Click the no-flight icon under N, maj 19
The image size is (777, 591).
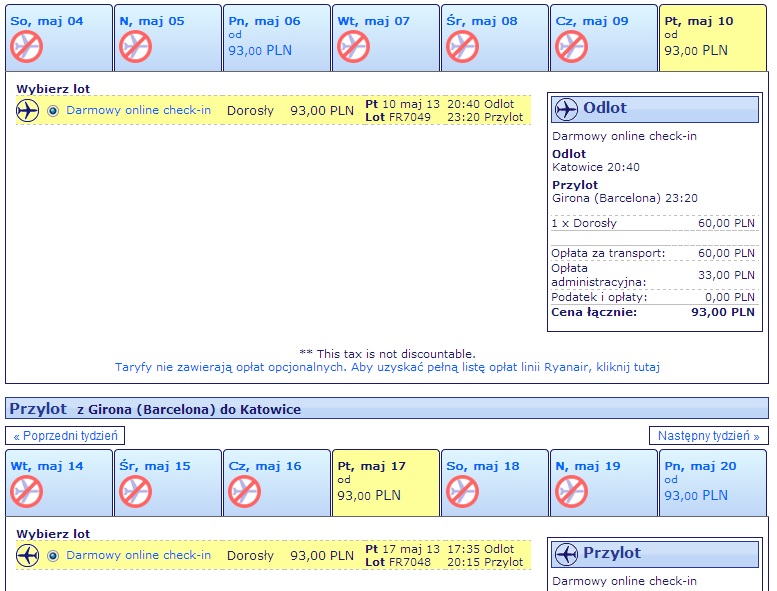coord(571,491)
